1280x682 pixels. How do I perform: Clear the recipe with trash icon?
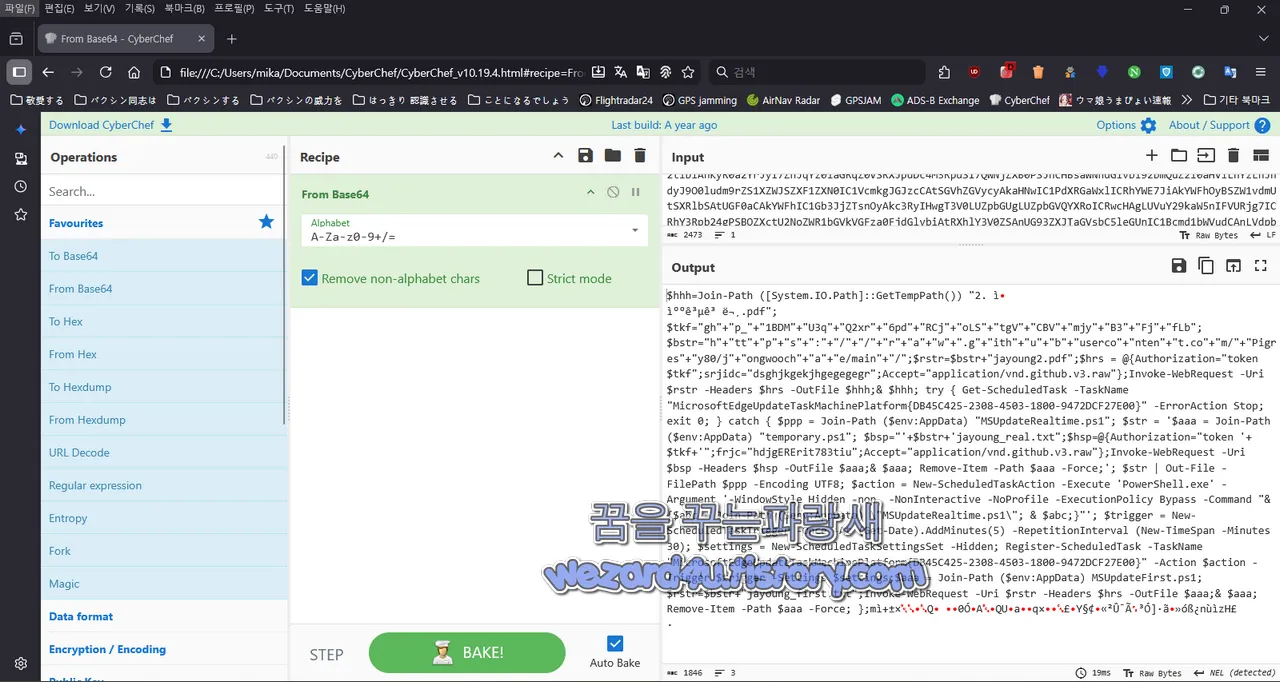[640, 156]
